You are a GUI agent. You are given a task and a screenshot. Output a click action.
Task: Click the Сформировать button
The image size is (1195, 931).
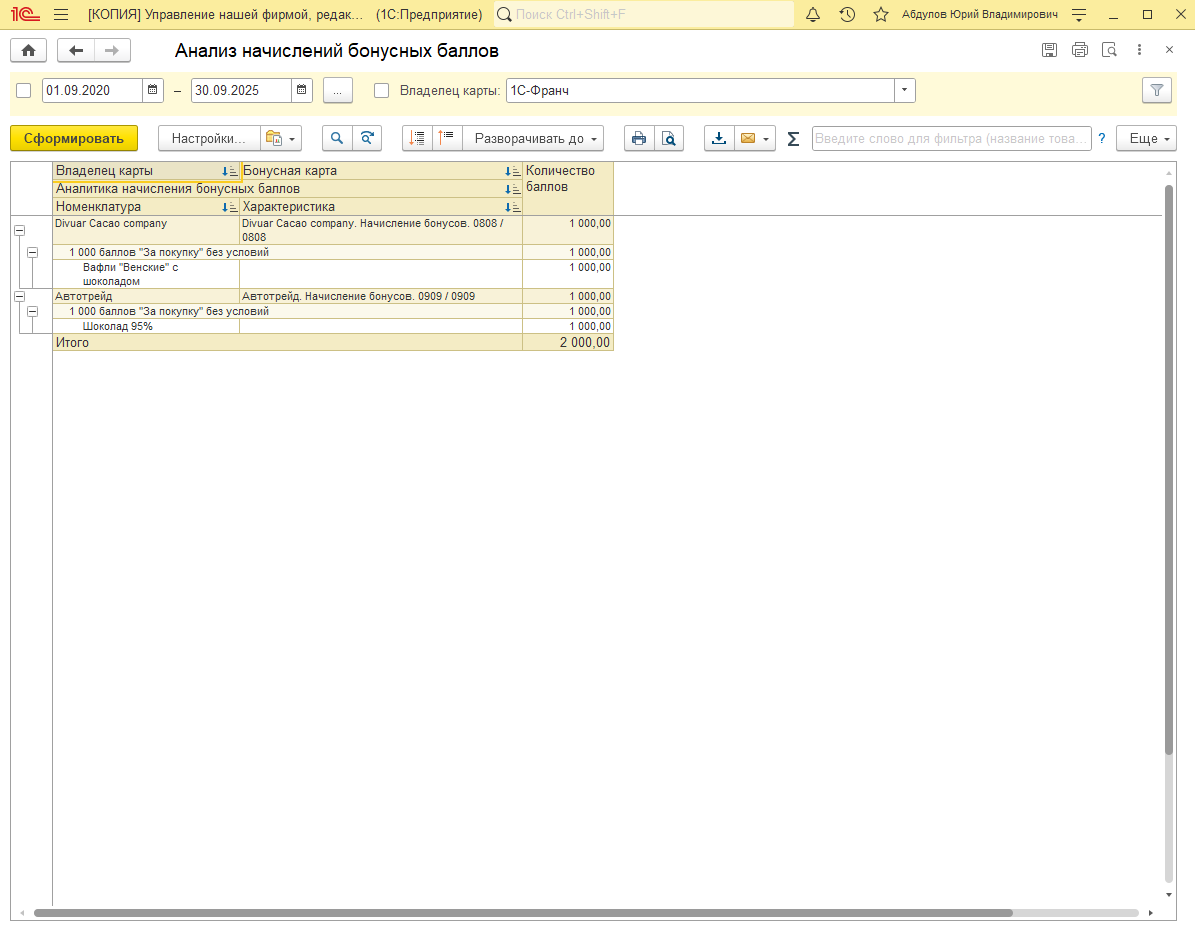pos(74,138)
